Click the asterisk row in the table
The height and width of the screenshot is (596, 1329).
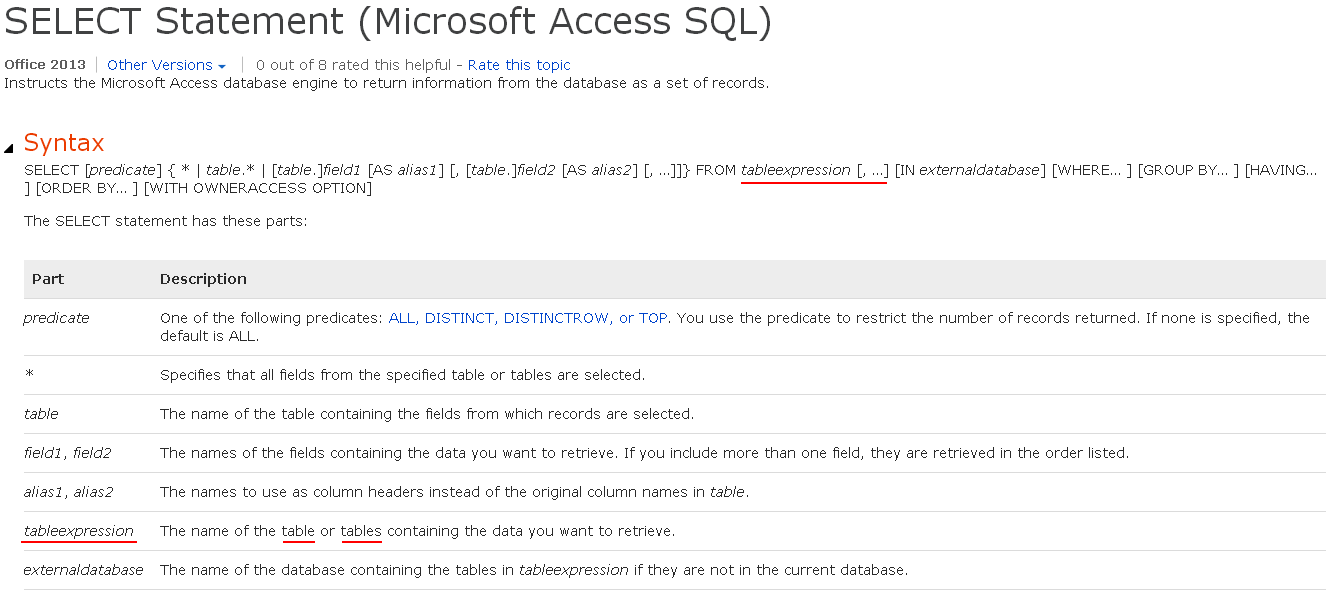[675, 375]
